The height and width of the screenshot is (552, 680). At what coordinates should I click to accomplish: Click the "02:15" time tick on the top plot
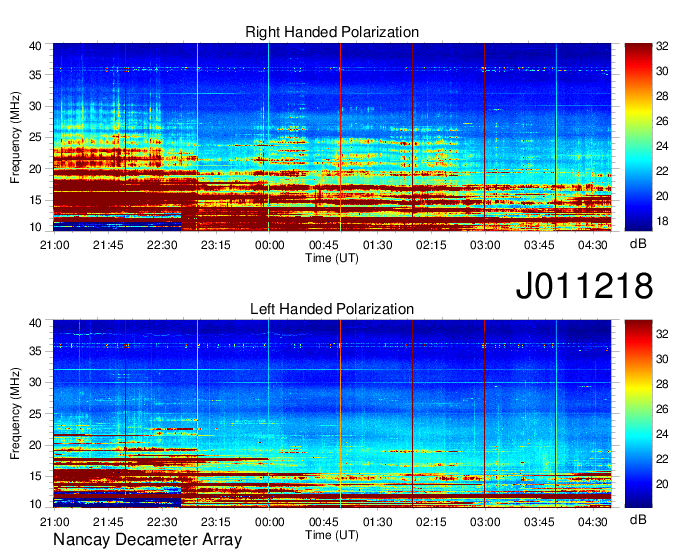431,245
